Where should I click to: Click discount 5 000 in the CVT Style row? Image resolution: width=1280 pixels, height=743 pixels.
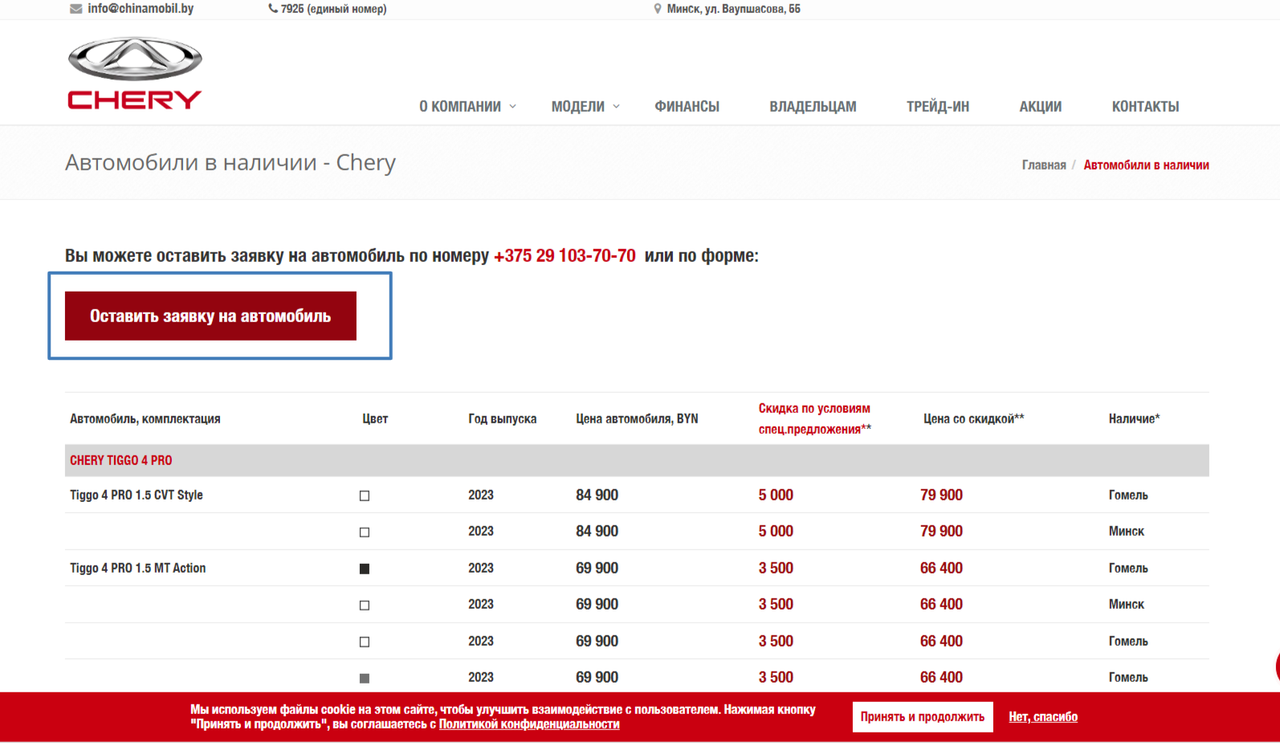click(x=776, y=495)
